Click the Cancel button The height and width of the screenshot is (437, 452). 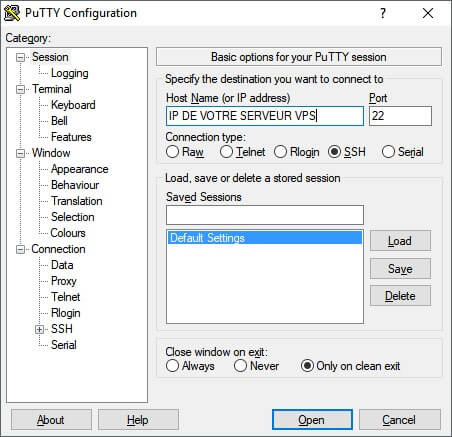click(x=400, y=420)
